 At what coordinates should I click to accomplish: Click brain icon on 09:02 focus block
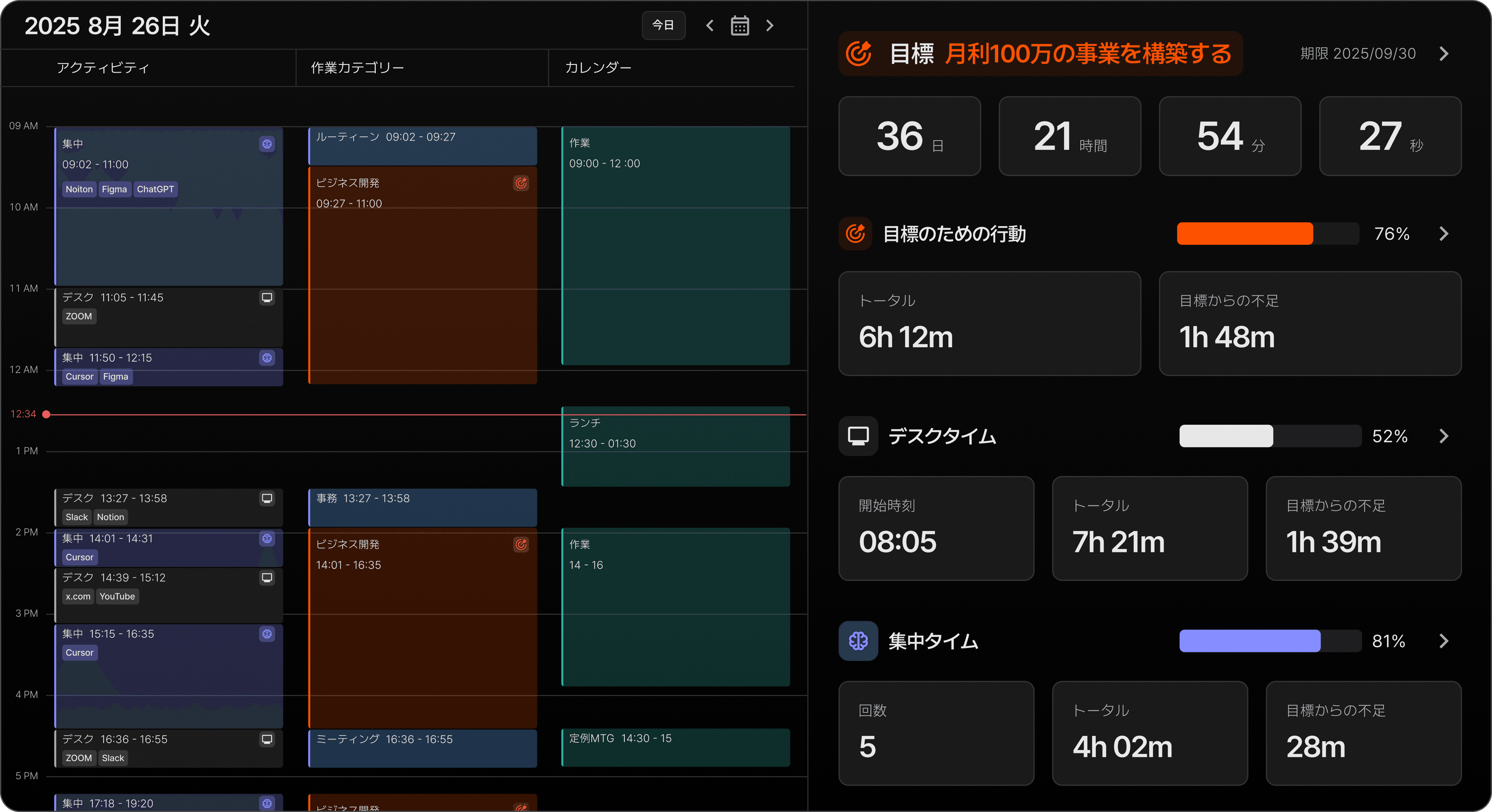[x=267, y=144]
